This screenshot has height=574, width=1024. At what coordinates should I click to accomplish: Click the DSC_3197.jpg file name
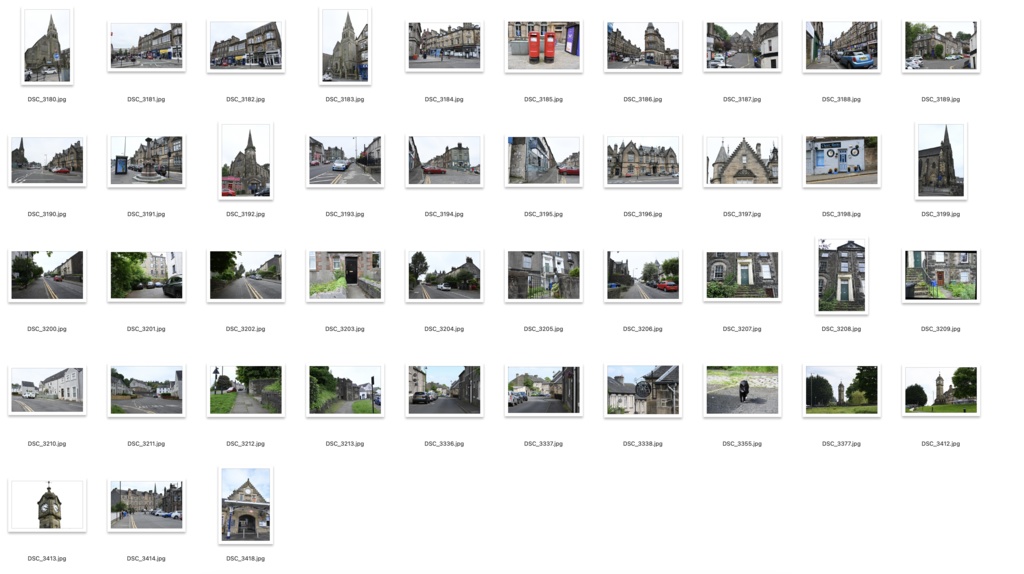[742, 214]
